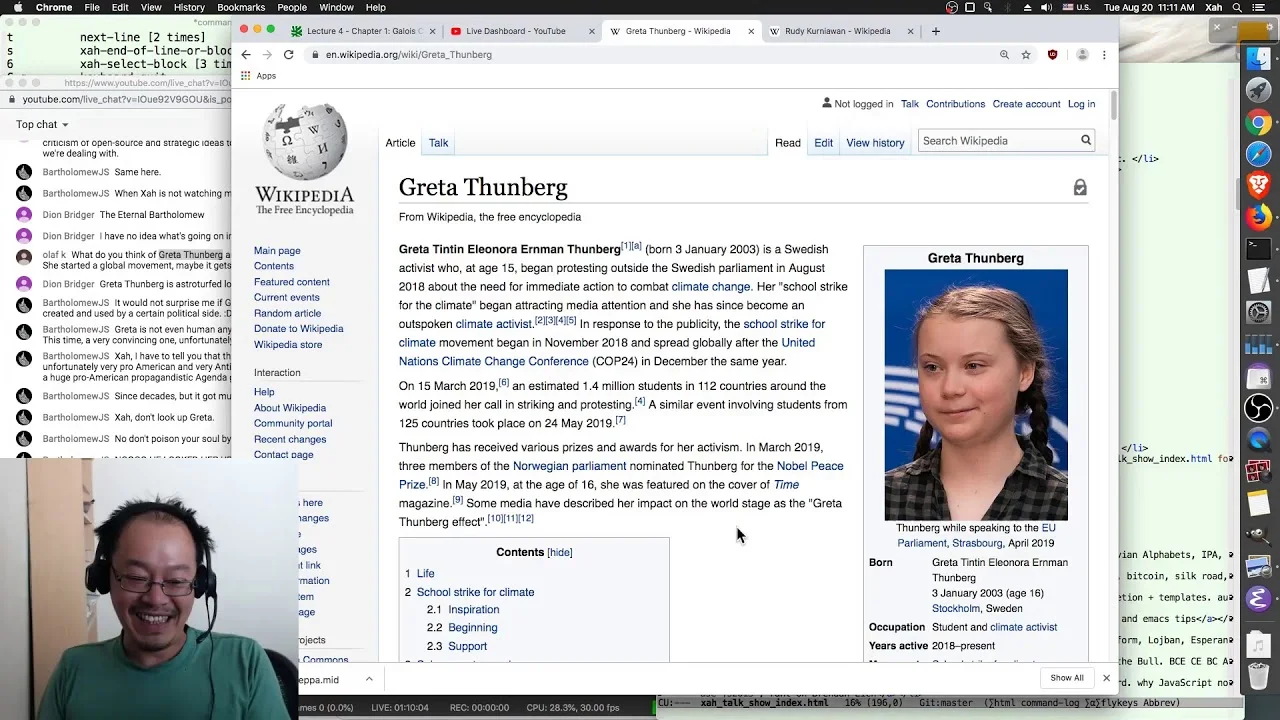Viewport: 1280px width, 720px height.
Task: Open Google Chrome in the Dock
Action: pyautogui.click(x=1258, y=123)
